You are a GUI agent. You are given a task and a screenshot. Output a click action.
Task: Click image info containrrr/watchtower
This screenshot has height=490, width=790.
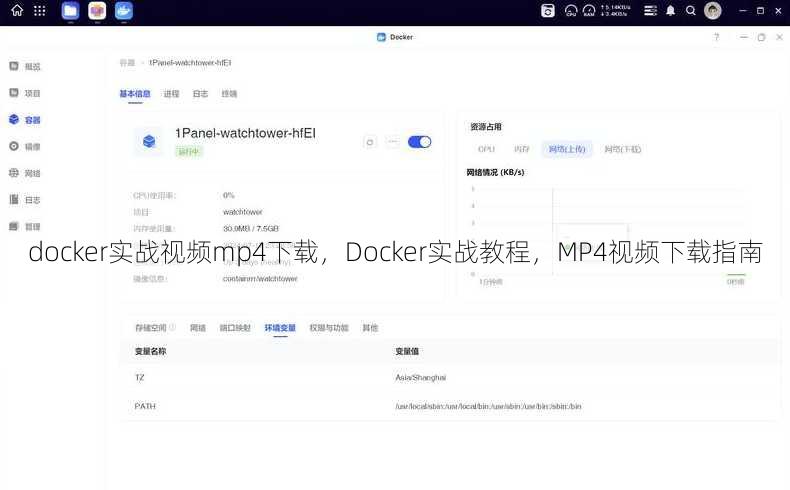260,278
